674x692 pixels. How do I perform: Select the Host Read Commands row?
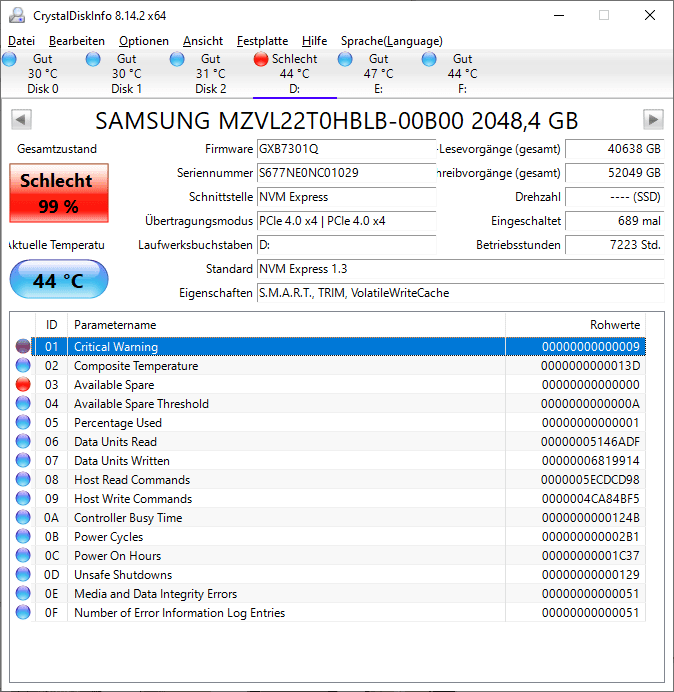point(328,480)
